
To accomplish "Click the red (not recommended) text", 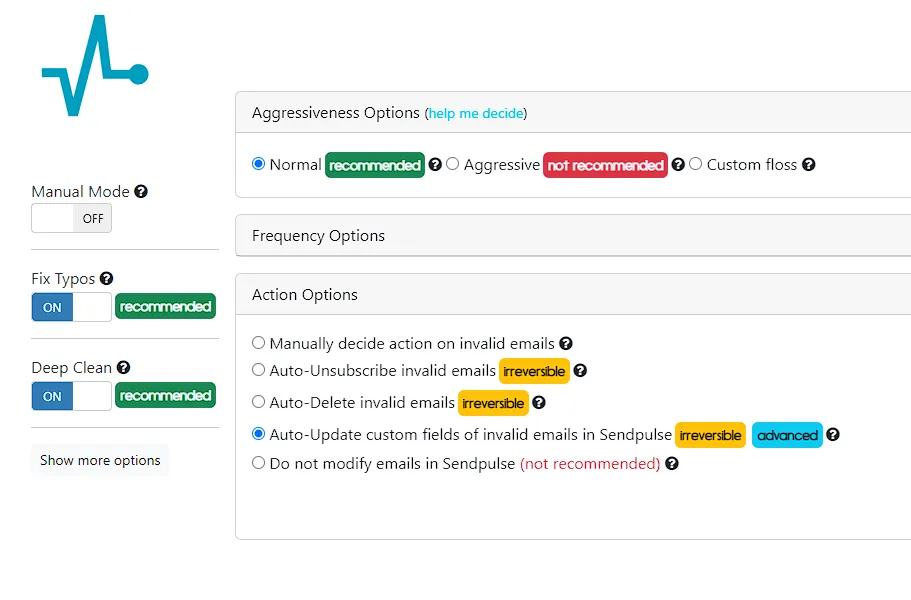I will coord(590,464).
